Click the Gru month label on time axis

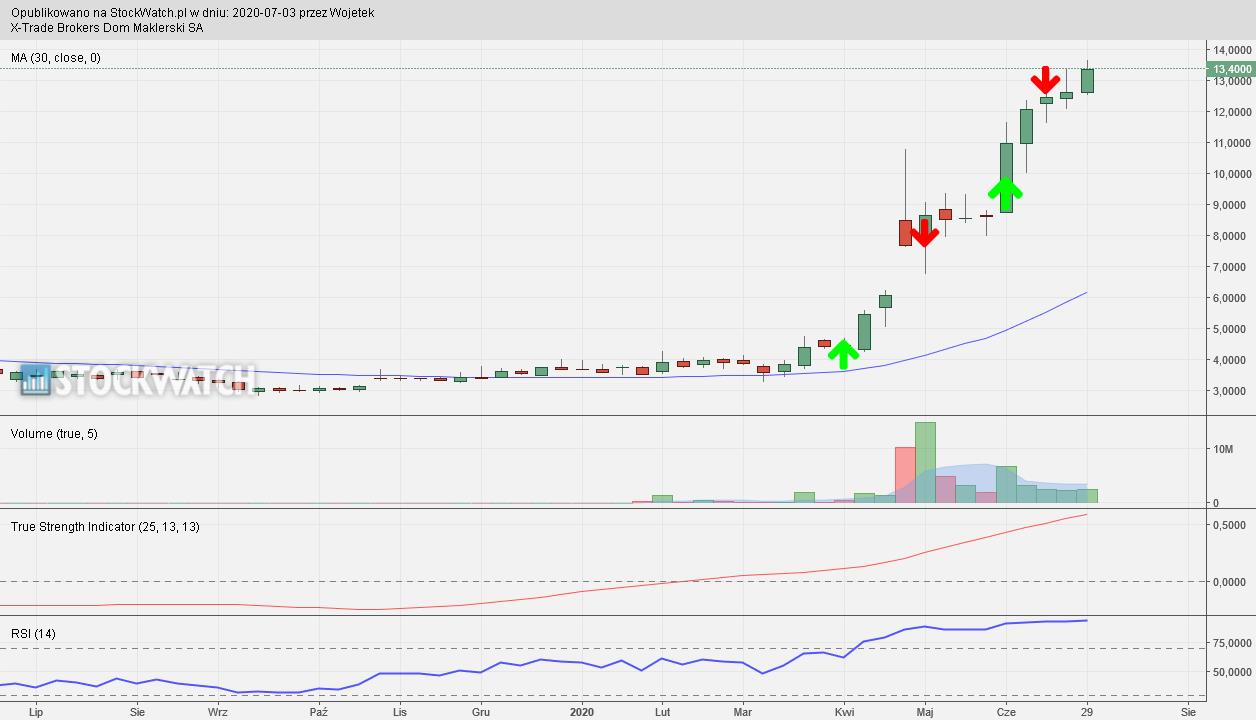coord(480,712)
